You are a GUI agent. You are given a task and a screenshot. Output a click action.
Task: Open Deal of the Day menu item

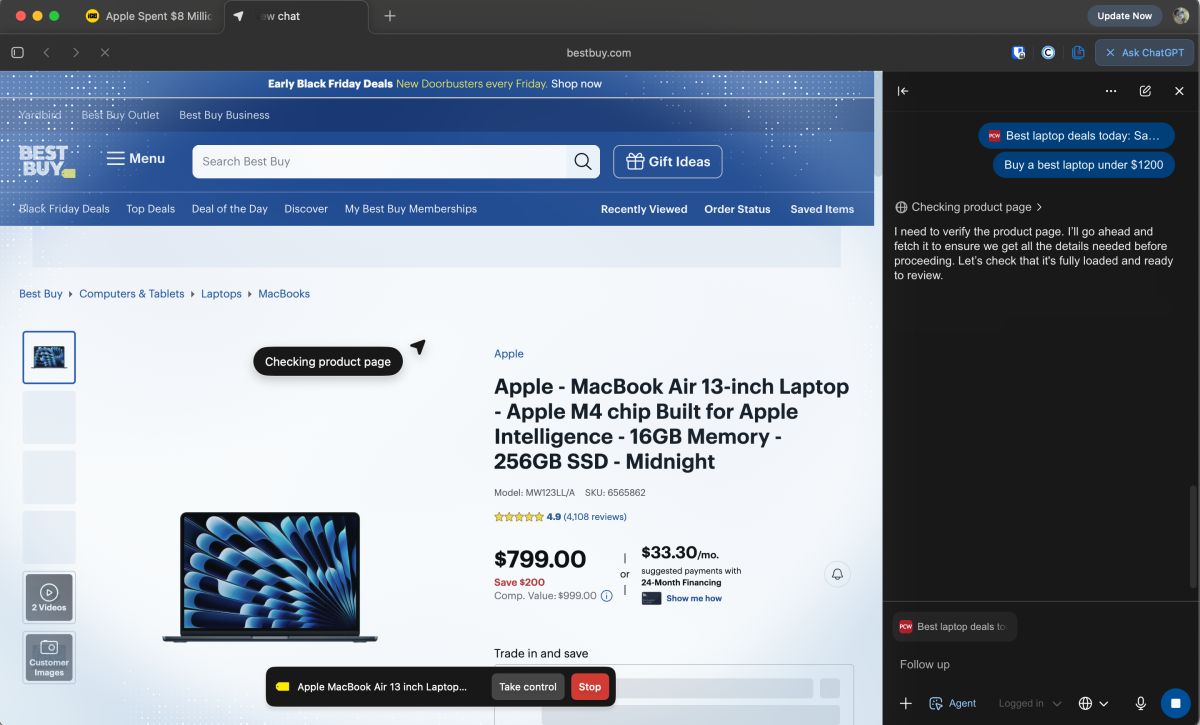coord(230,209)
